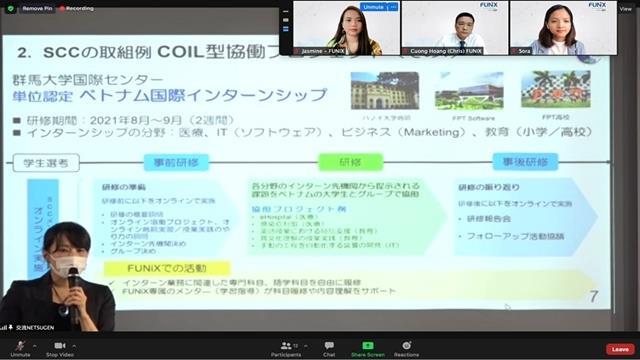Click the red Leave button
This screenshot has width=640, height=360.
tap(620, 349)
